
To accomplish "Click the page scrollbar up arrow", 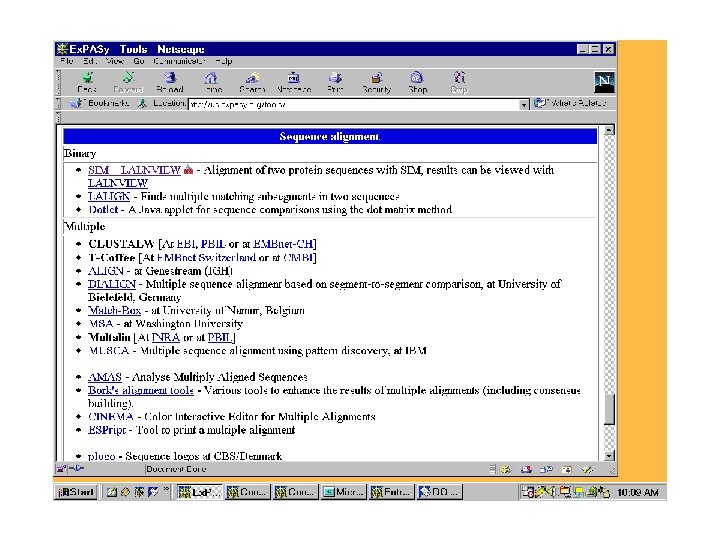I will click(x=609, y=130).
